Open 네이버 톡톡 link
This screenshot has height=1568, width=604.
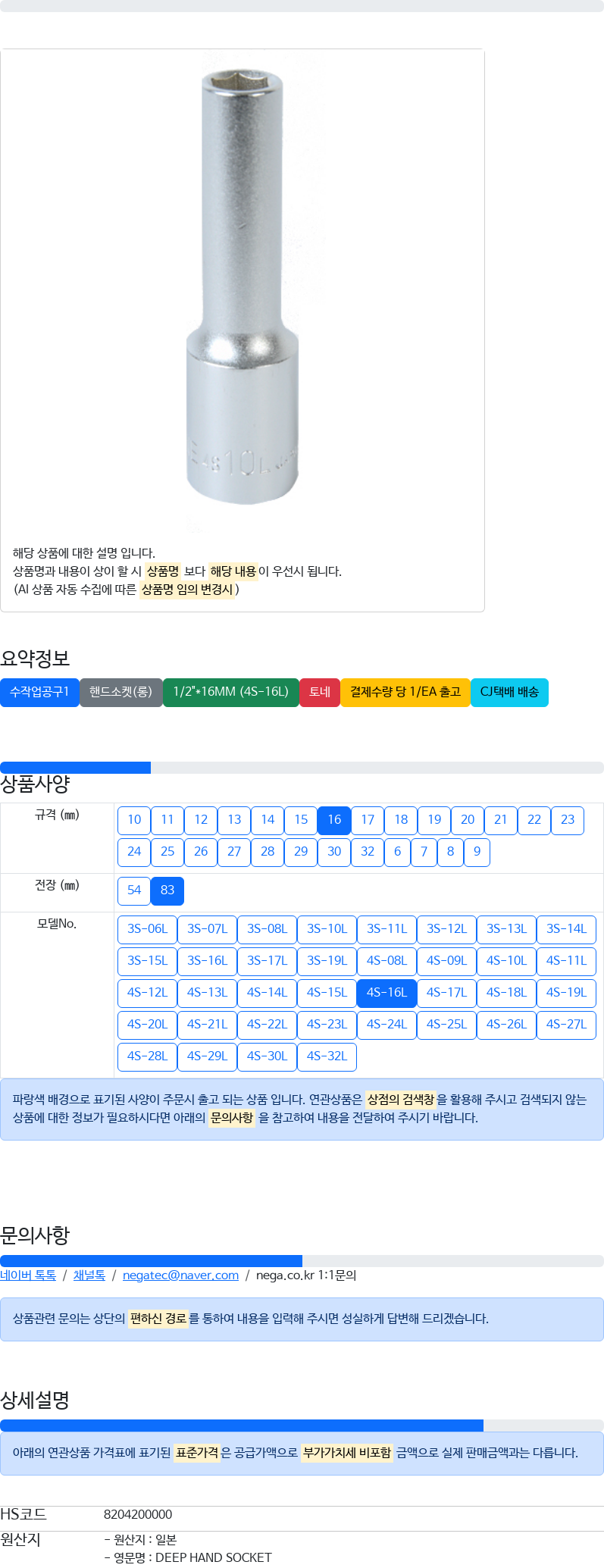click(28, 1275)
